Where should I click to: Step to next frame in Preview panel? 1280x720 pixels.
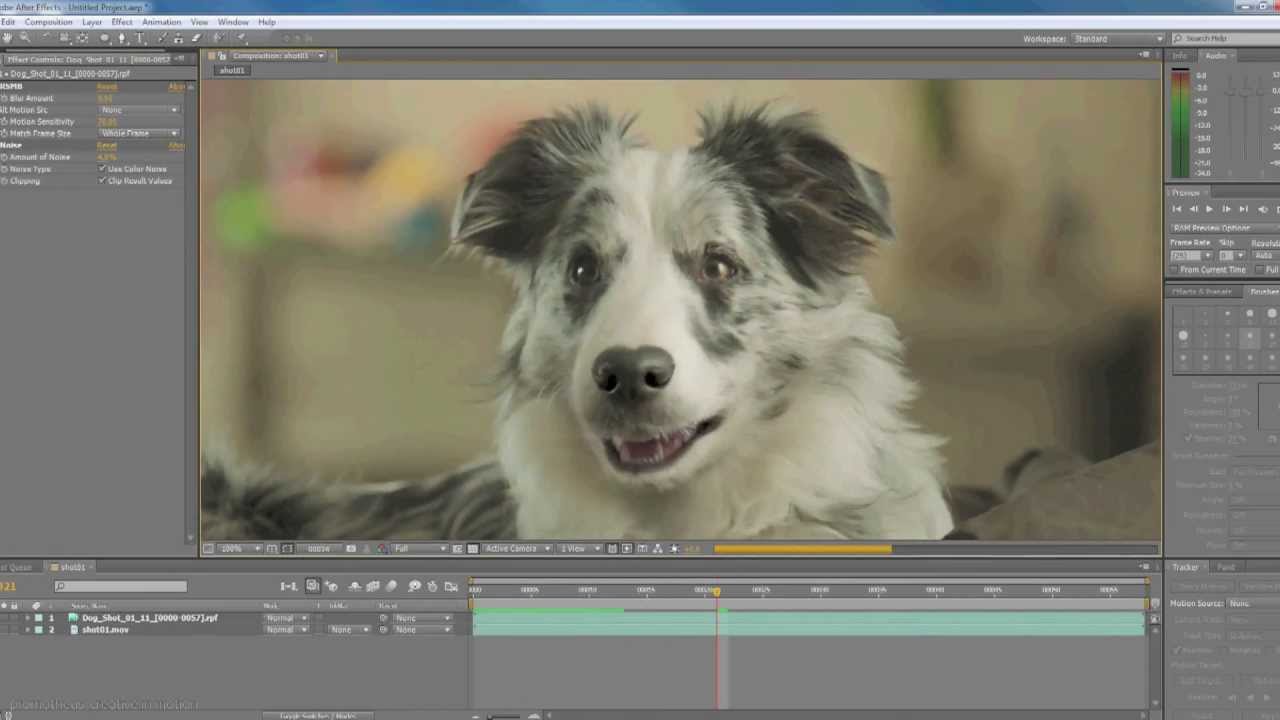click(x=1226, y=209)
